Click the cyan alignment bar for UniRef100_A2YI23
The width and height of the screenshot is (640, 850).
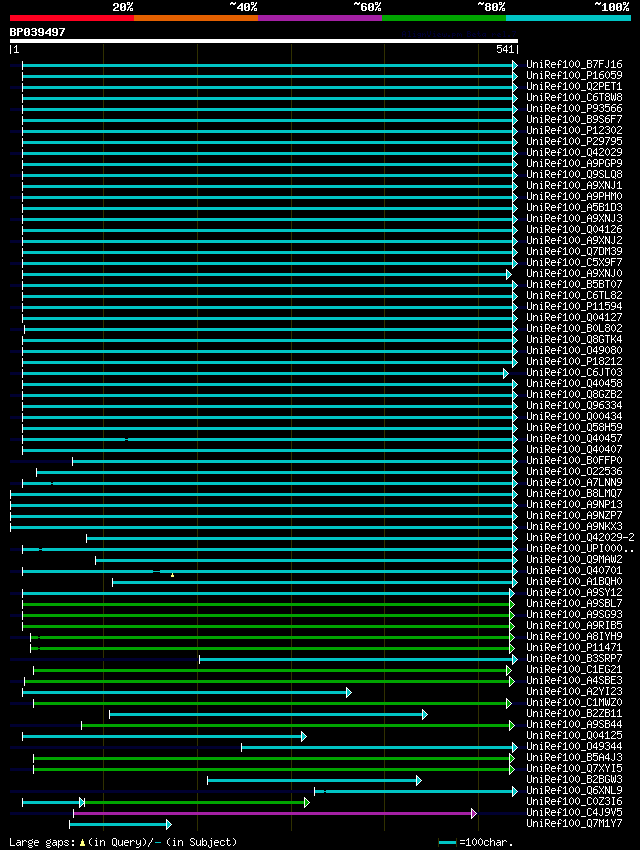click(x=186, y=693)
